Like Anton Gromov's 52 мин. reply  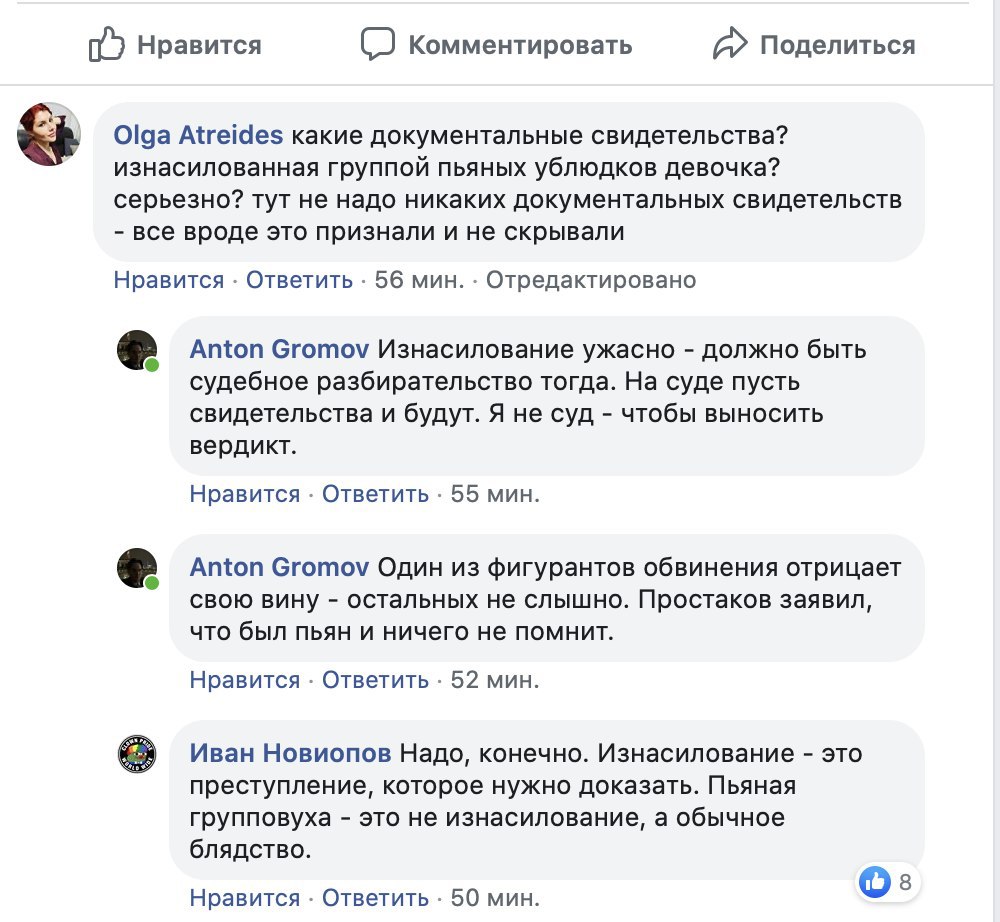[x=245, y=680]
